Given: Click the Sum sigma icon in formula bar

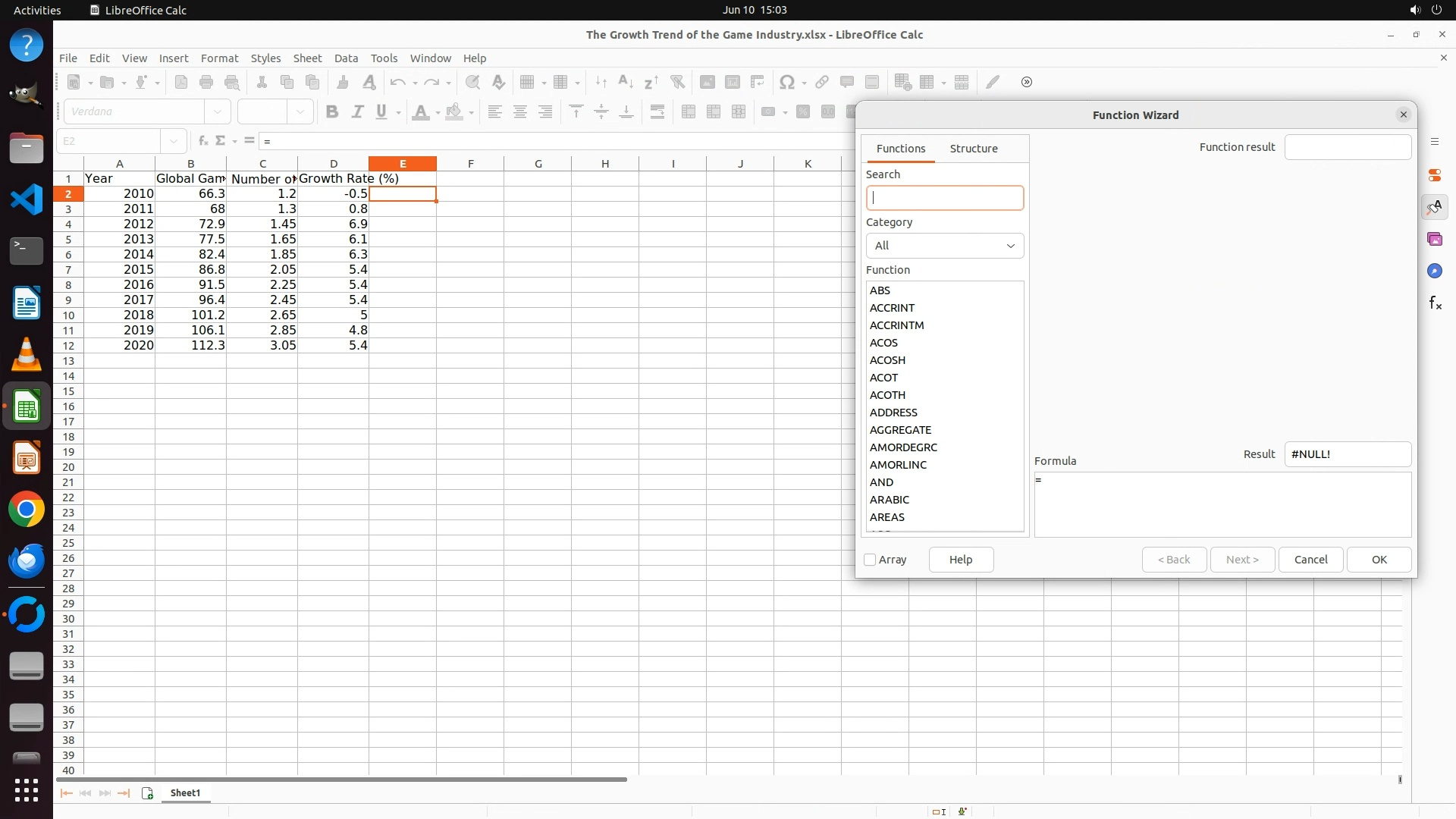Looking at the screenshot, I should pos(221,140).
